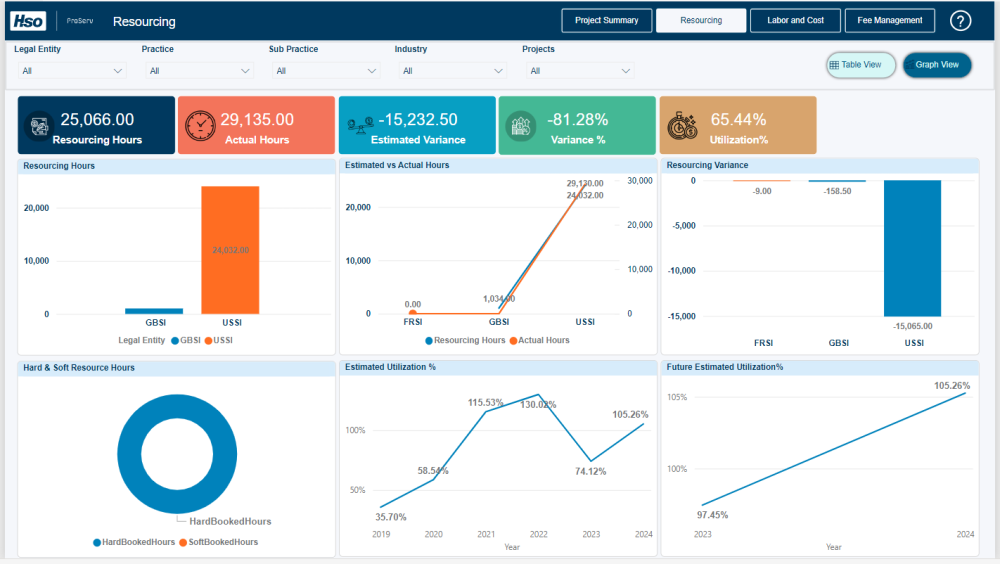The height and width of the screenshot is (564, 1000).
Task: Expand the Industry dropdown
Action: click(x=452, y=71)
